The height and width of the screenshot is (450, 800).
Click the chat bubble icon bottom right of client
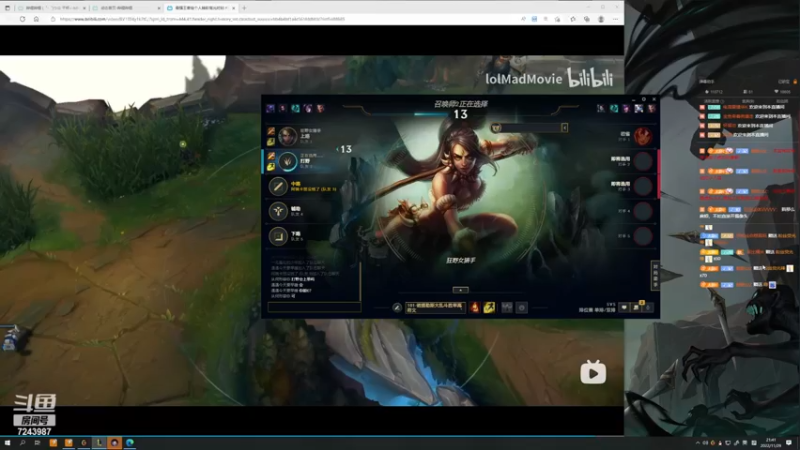click(624, 307)
